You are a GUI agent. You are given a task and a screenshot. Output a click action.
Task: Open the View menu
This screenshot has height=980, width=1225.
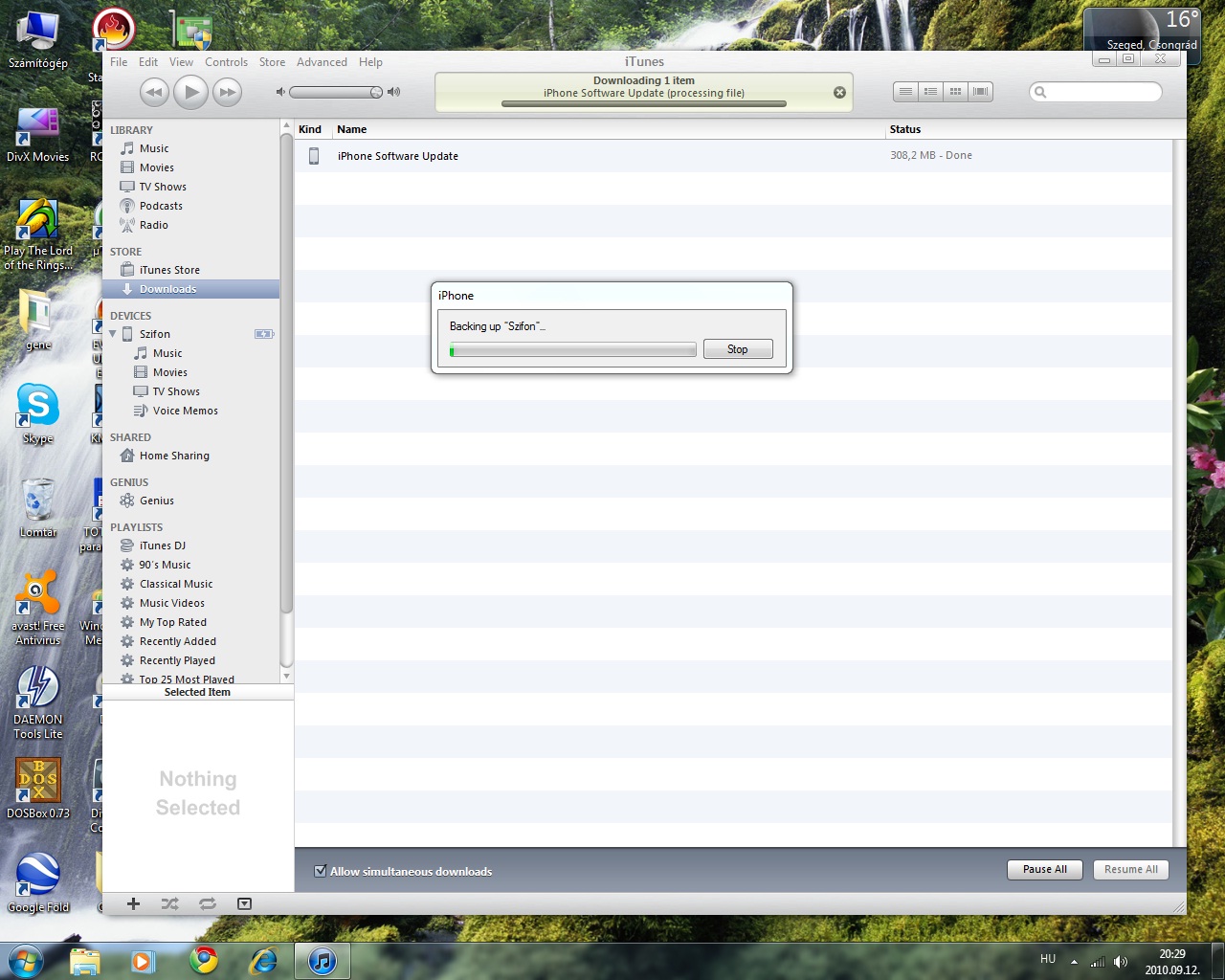point(181,62)
